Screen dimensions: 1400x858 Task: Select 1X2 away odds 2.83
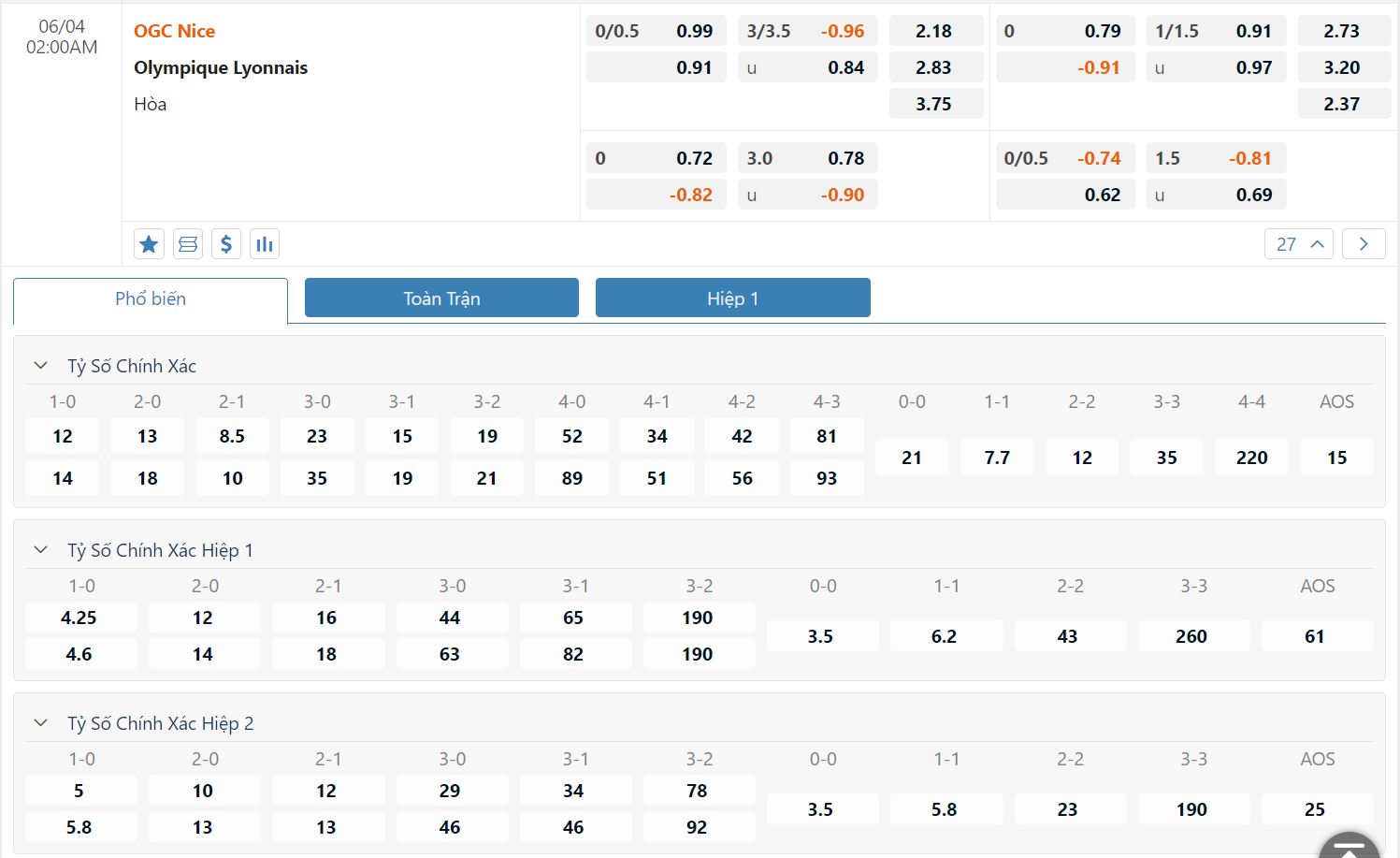936,67
